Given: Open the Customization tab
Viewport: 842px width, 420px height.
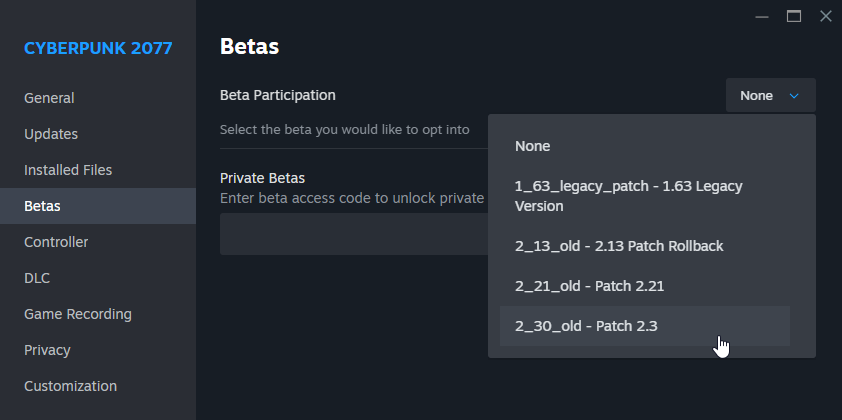Looking at the screenshot, I should (x=70, y=386).
